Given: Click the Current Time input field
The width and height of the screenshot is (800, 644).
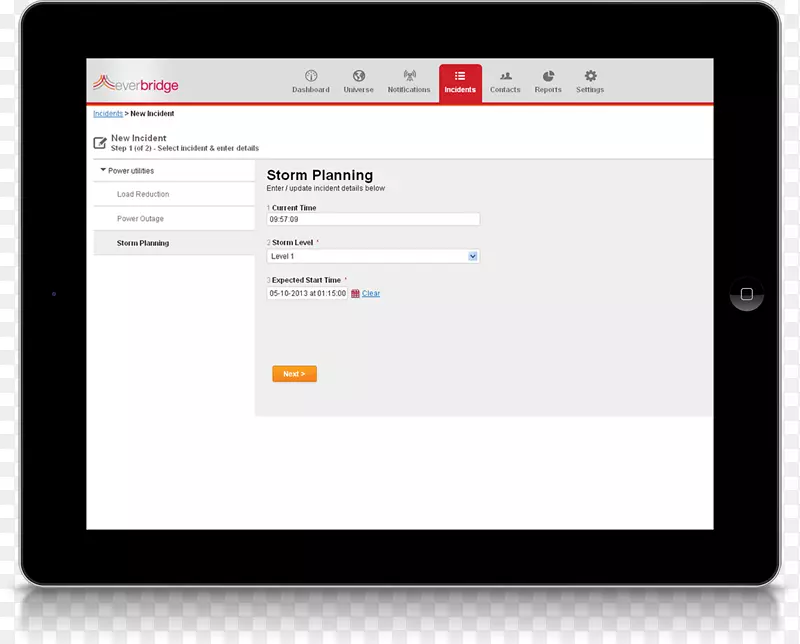Looking at the screenshot, I should (x=373, y=219).
